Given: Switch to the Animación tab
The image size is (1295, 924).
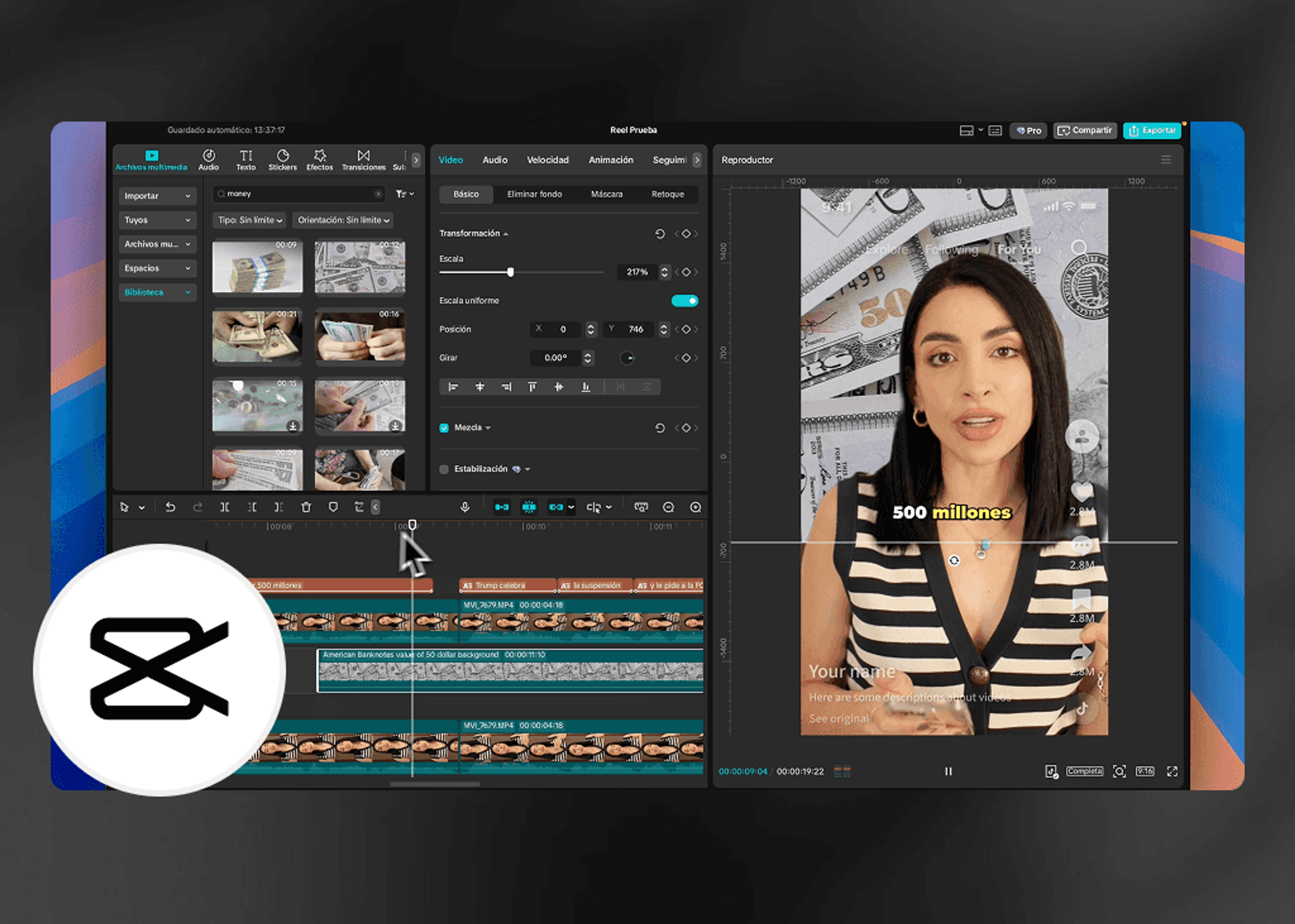Looking at the screenshot, I should point(611,160).
